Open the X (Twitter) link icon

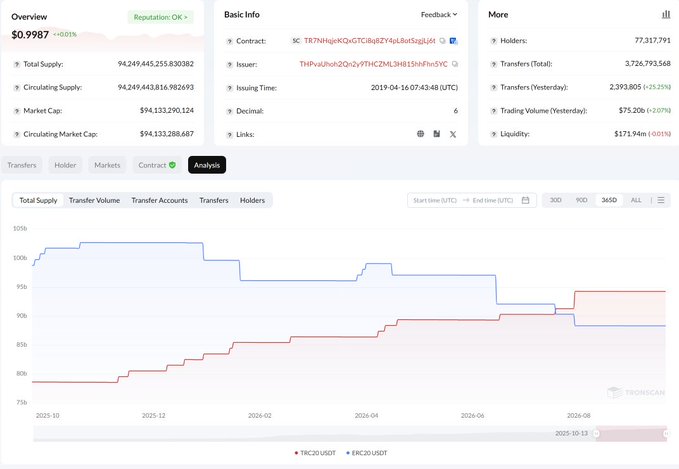(x=453, y=134)
